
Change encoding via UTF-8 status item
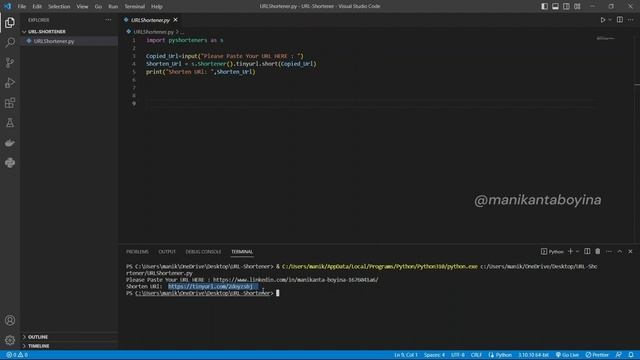tap(458, 355)
